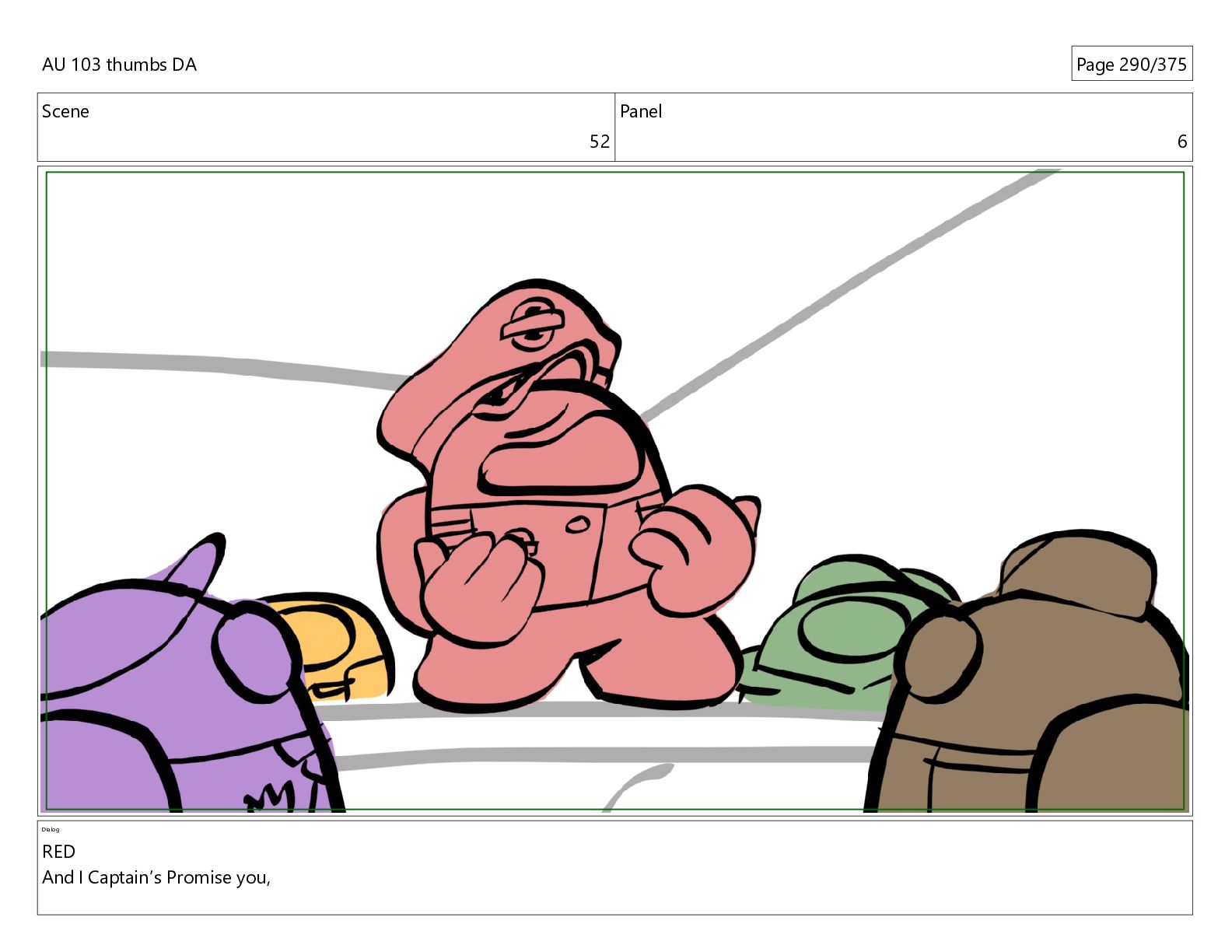Click the panel number '6'
The image size is (1232, 952).
(1181, 142)
